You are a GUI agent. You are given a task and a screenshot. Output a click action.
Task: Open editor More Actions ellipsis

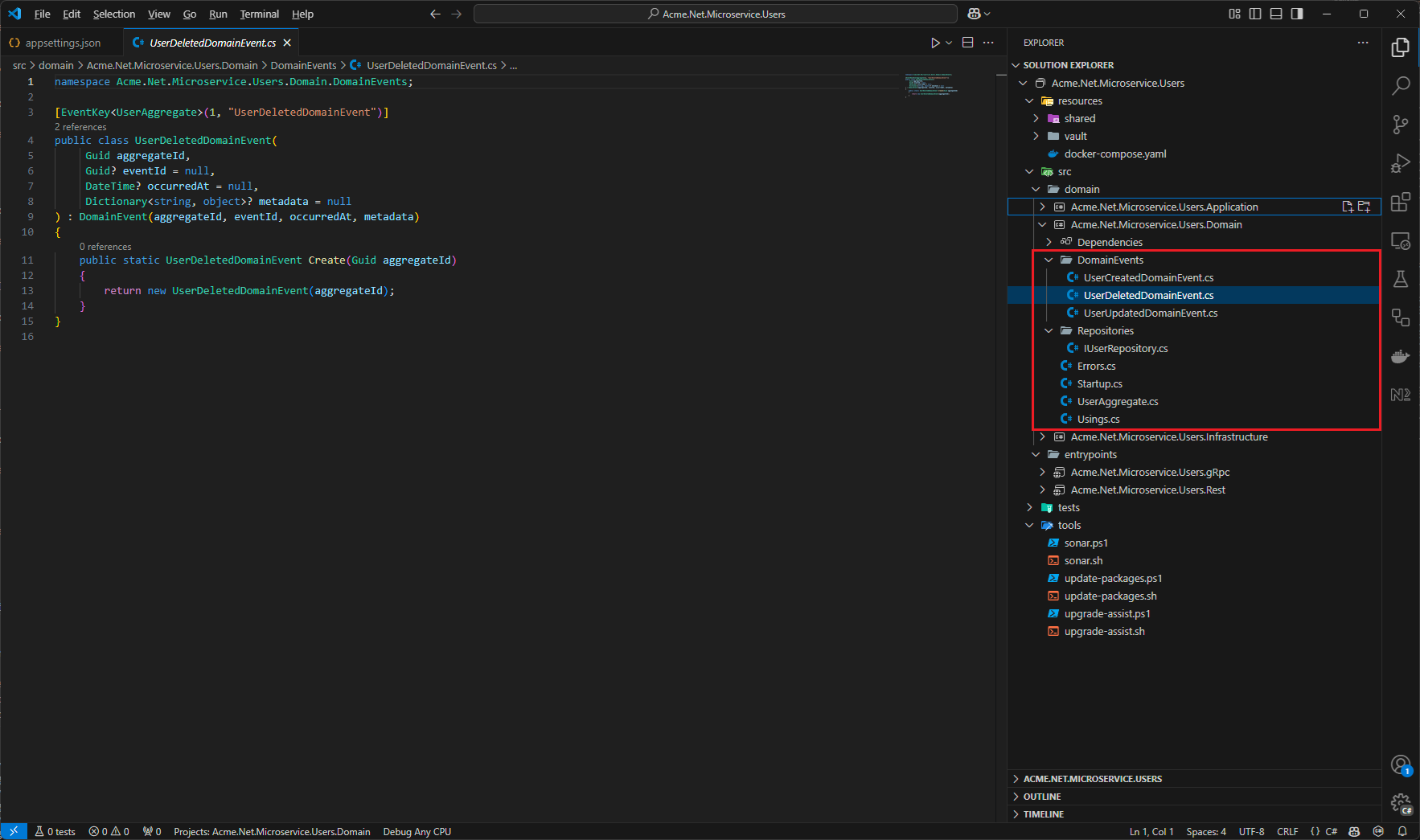pos(988,43)
